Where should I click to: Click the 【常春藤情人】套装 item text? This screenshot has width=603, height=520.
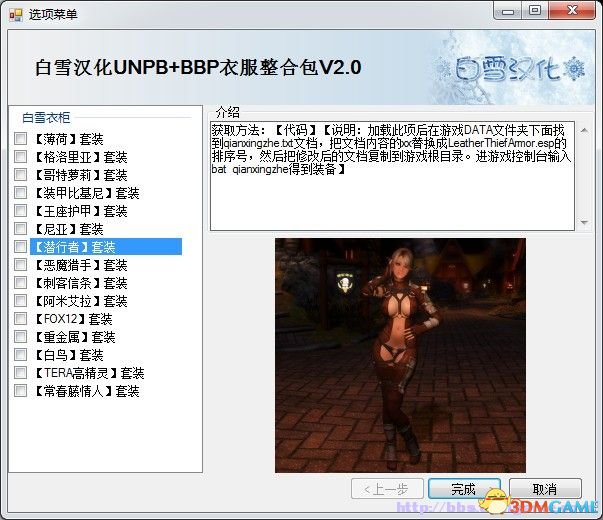tap(87, 391)
